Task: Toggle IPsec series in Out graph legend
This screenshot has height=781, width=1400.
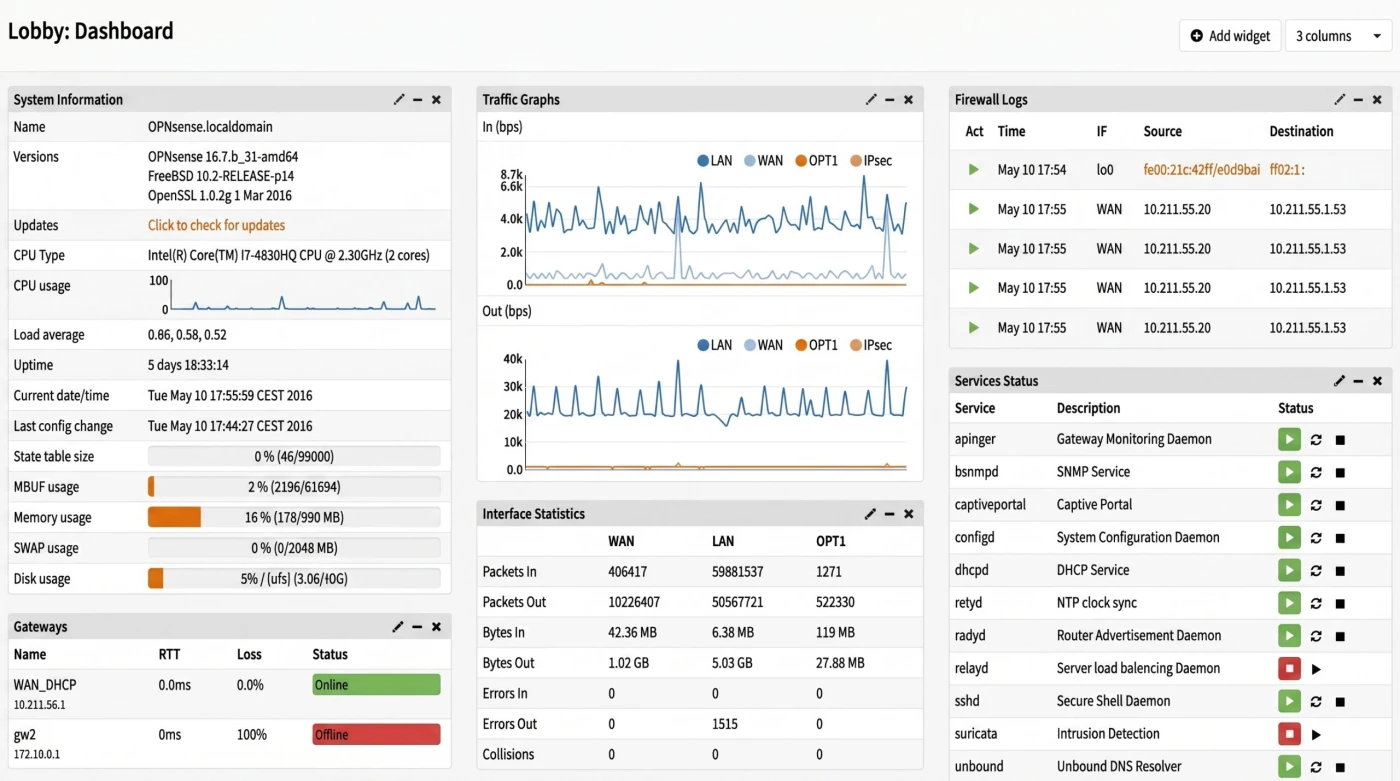Action: (871, 345)
